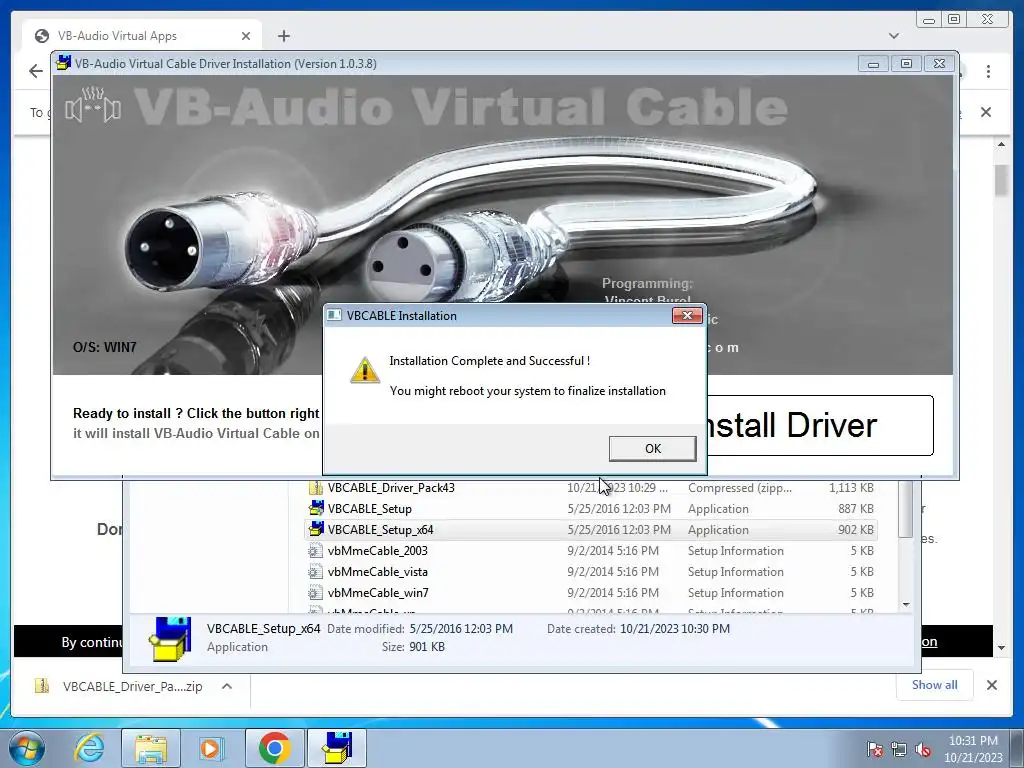The image size is (1024, 768).
Task: Click the Install Driver button
Action: 819,425
